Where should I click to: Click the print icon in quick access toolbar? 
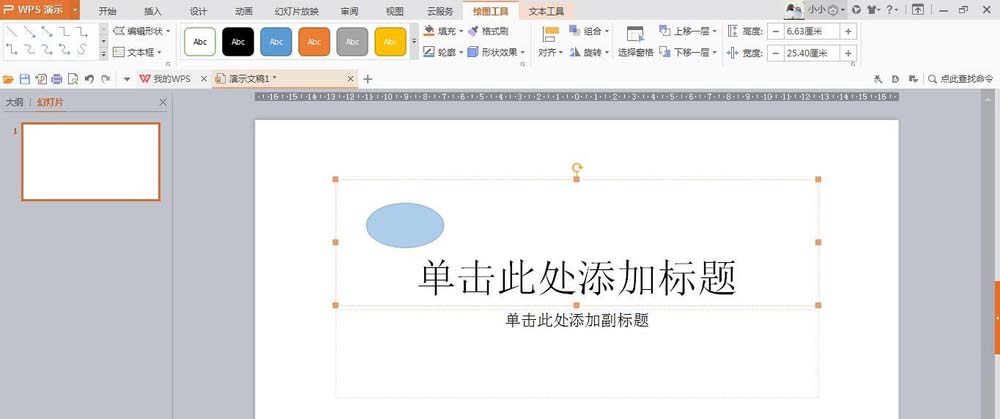57,78
